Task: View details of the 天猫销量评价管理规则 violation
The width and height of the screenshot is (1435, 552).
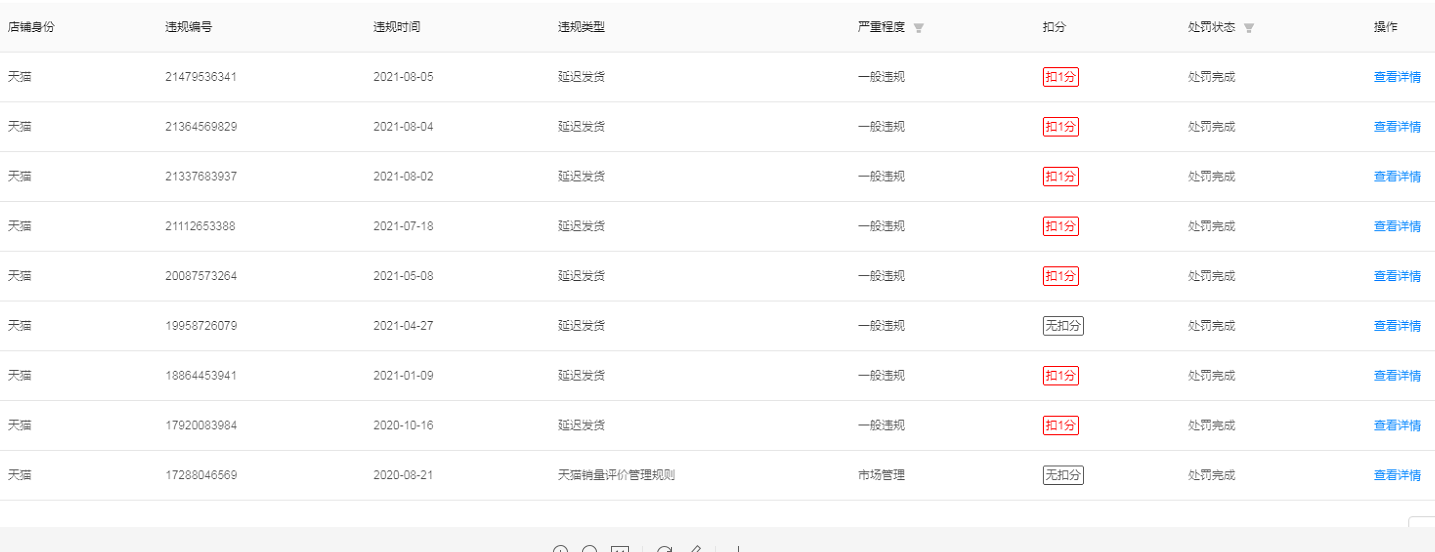Action: [x=1397, y=476]
